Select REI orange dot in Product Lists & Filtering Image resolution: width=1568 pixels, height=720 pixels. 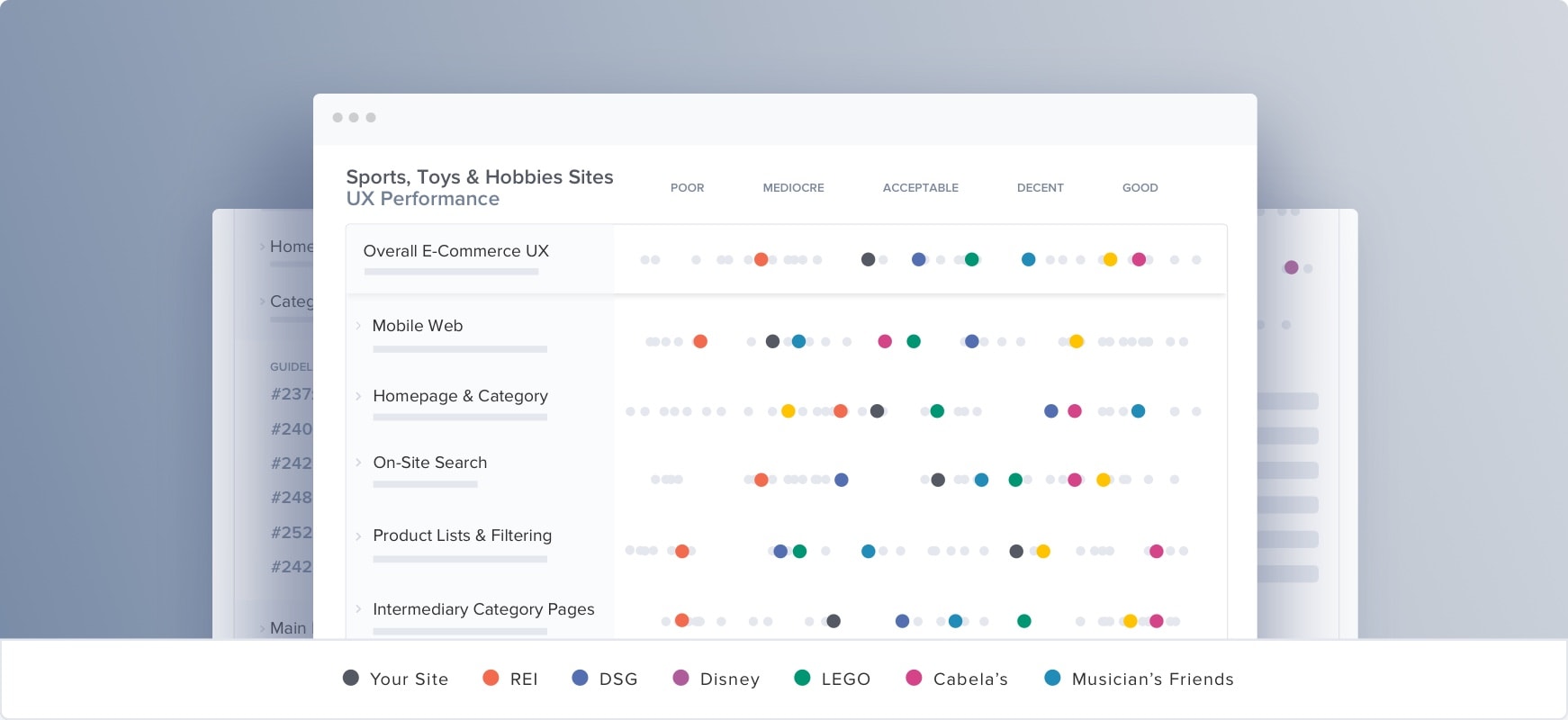click(x=682, y=551)
